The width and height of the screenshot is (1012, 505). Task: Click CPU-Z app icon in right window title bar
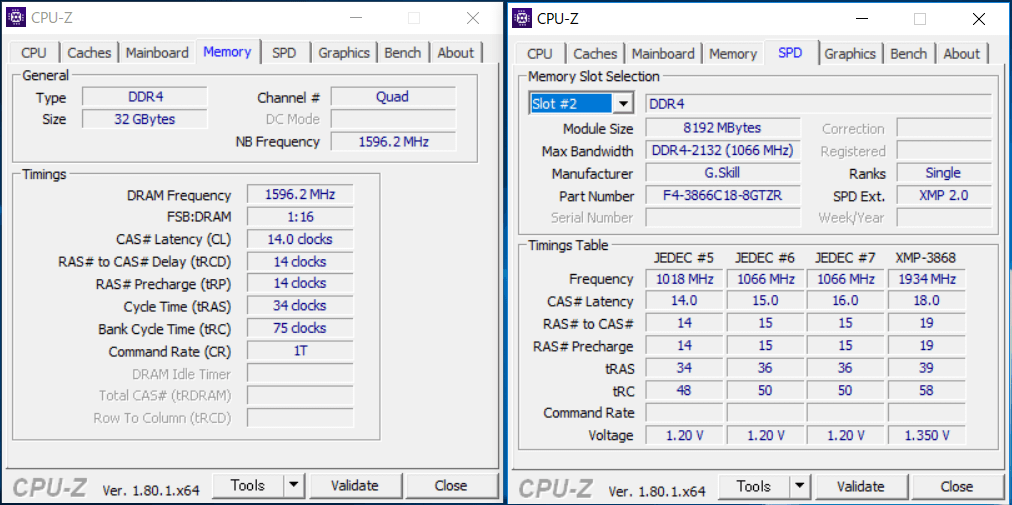(523, 18)
